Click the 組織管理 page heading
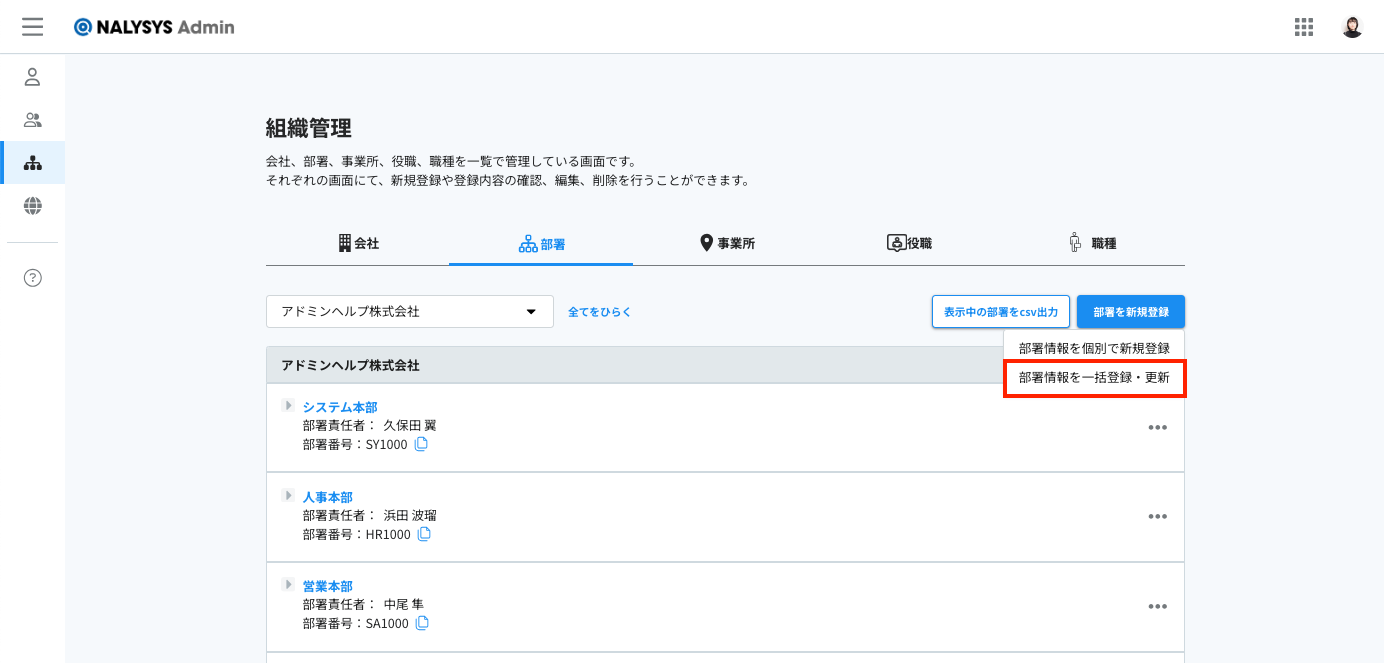 [x=309, y=128]
